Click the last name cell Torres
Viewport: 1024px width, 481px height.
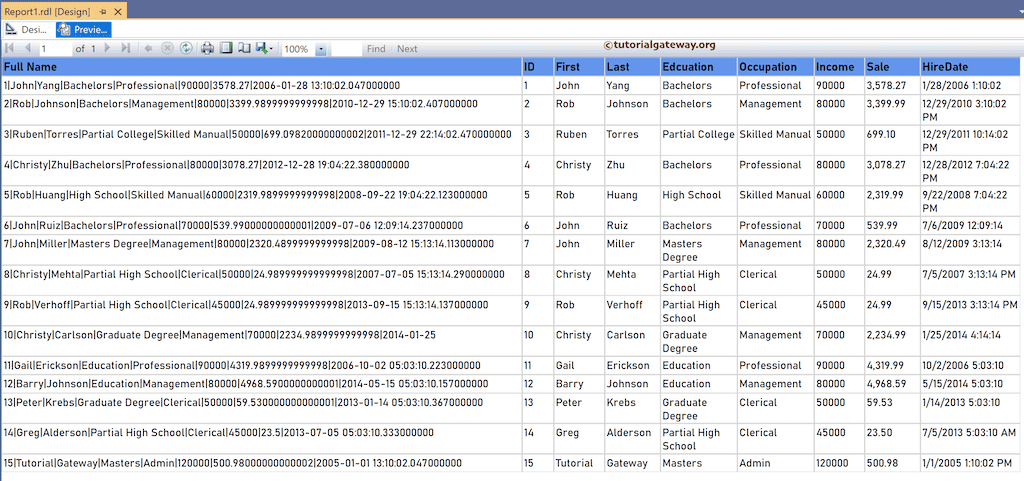click(632, 140)
